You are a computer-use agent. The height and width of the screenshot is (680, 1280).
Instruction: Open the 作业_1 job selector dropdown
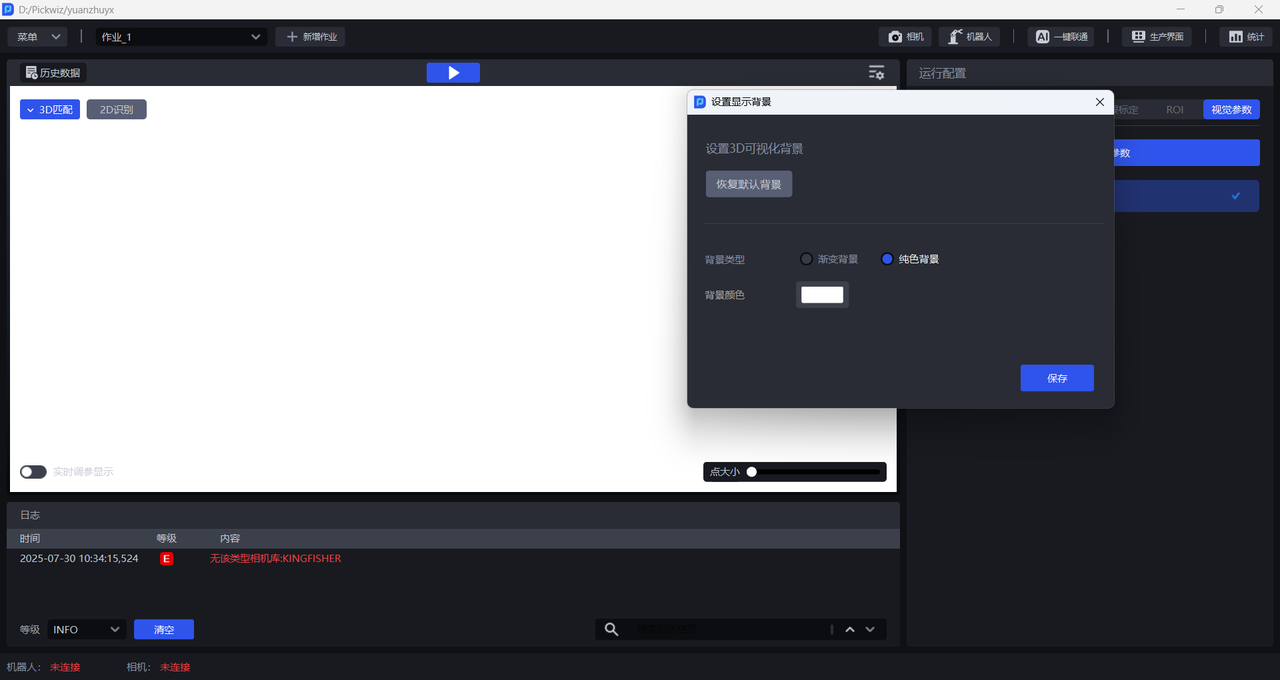click(181, 37)
